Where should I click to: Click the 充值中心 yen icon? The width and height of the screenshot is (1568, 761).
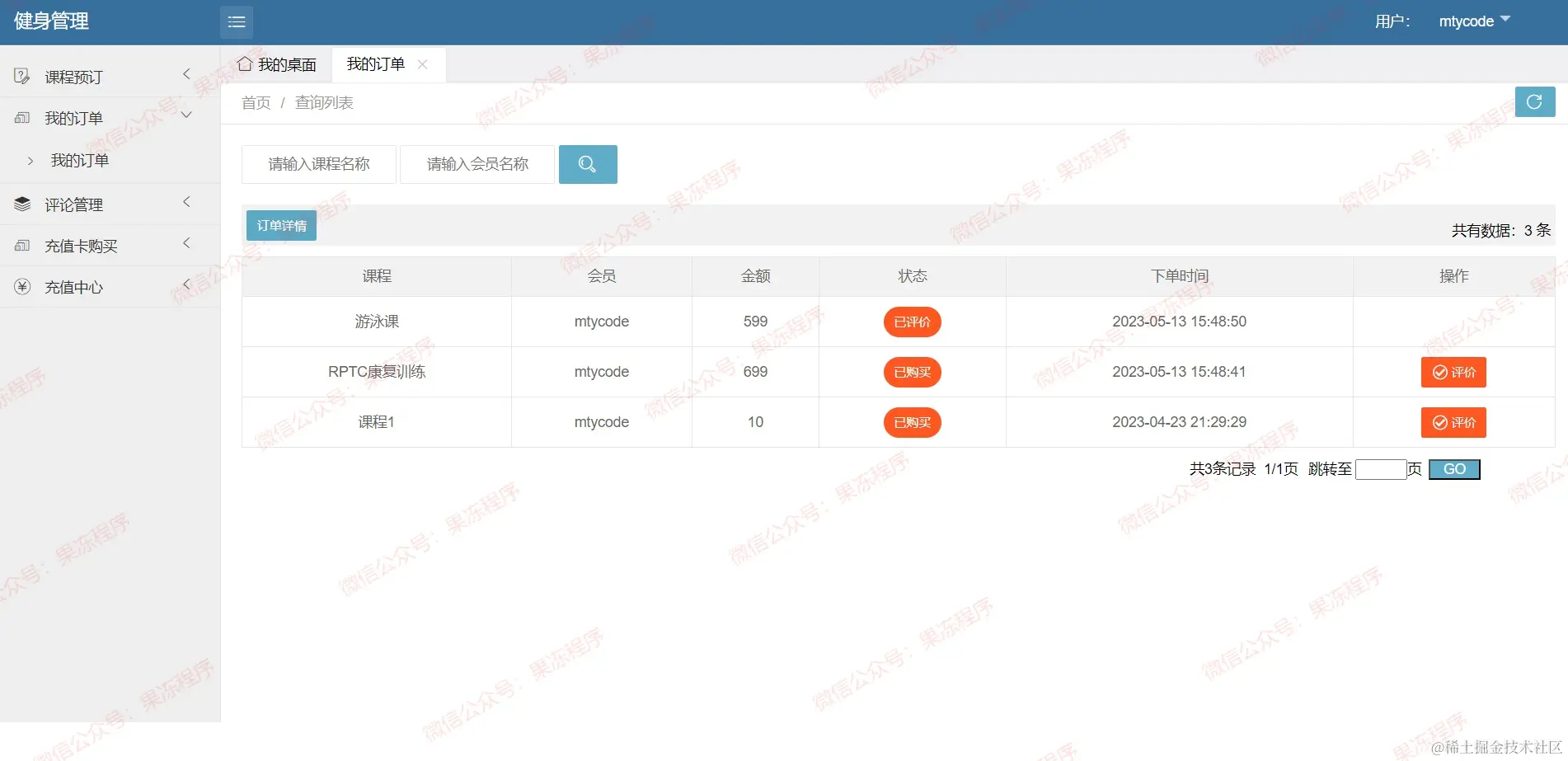(22, 287)
